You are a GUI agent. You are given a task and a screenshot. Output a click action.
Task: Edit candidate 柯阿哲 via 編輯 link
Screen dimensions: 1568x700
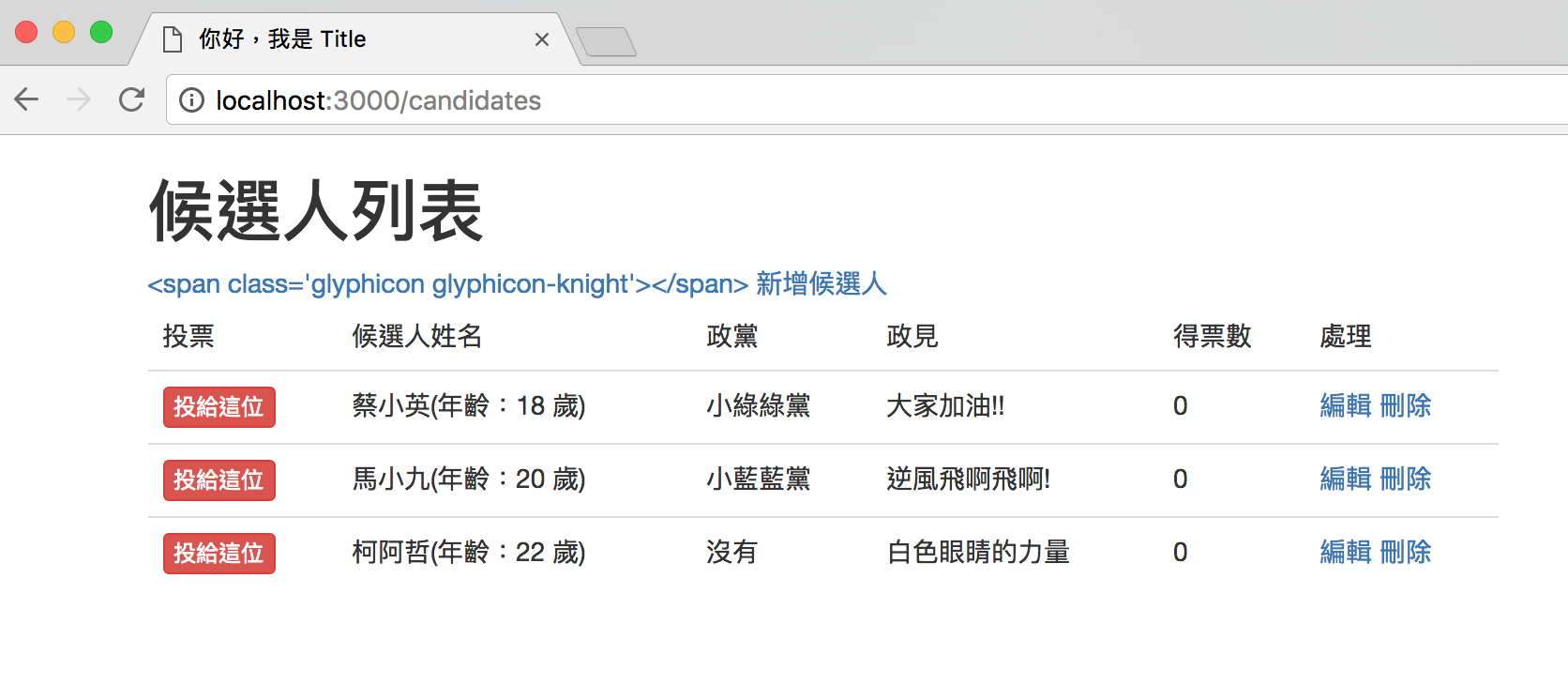(1345, 552)
